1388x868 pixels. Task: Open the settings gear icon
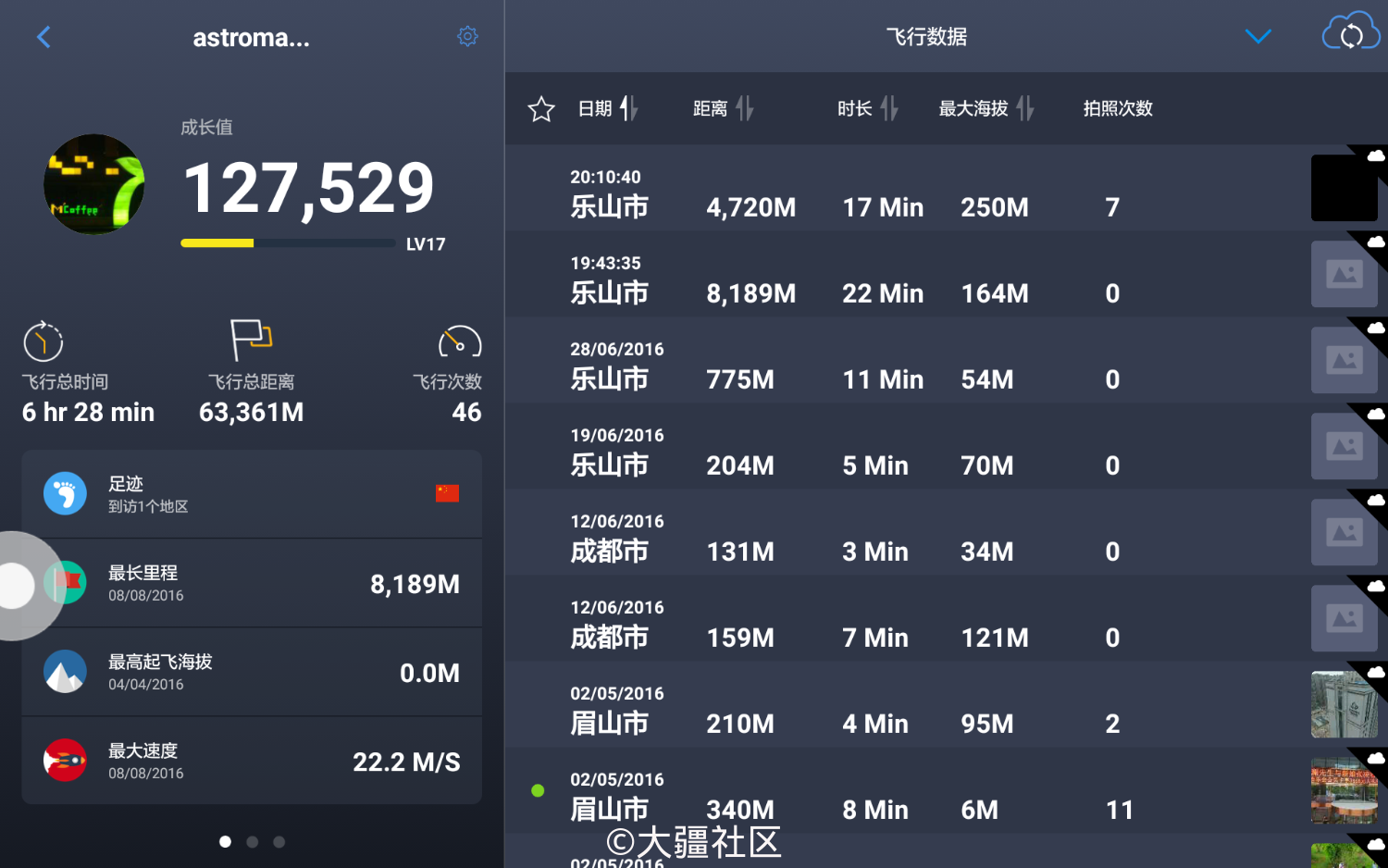click(x=467, y=36)
